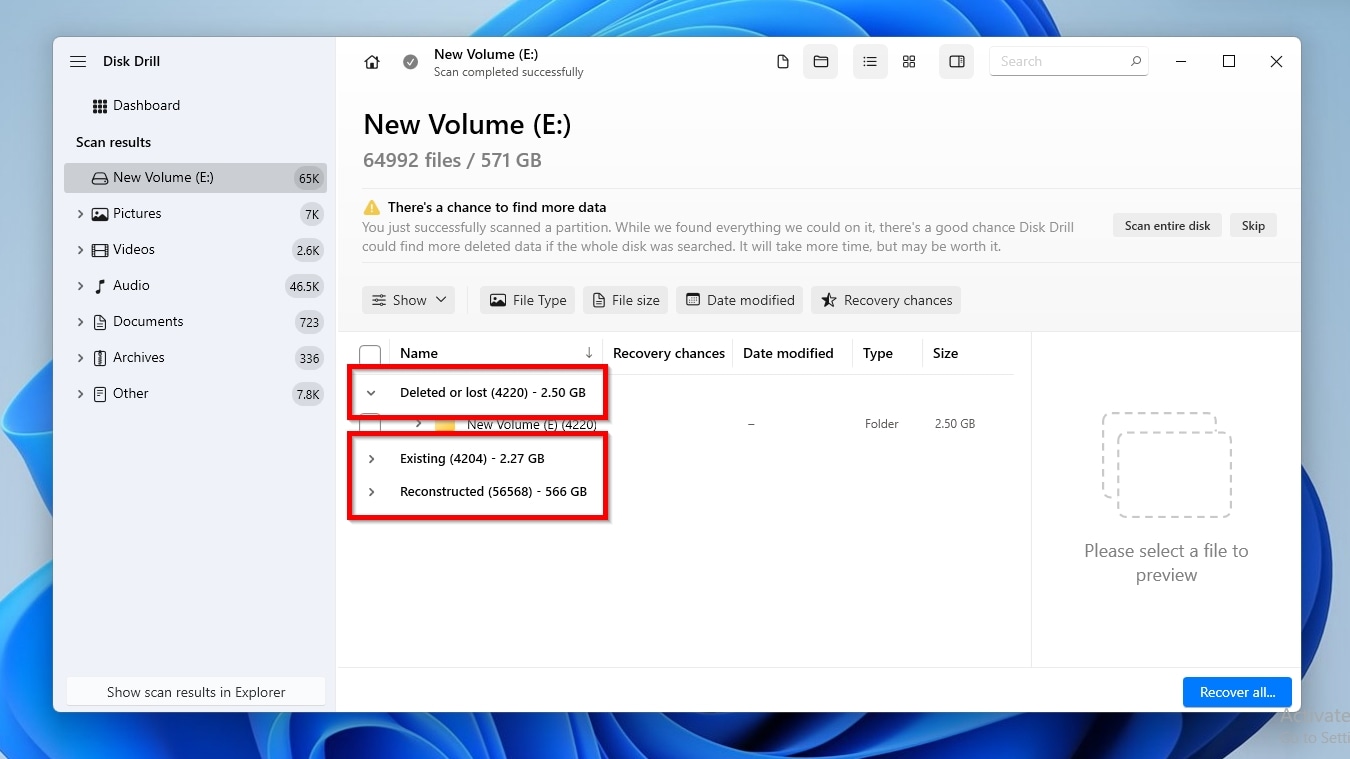This screenshot has width=1350, height=759.
Task: Open the File Type filter
Action: click(x=528, y=300)
